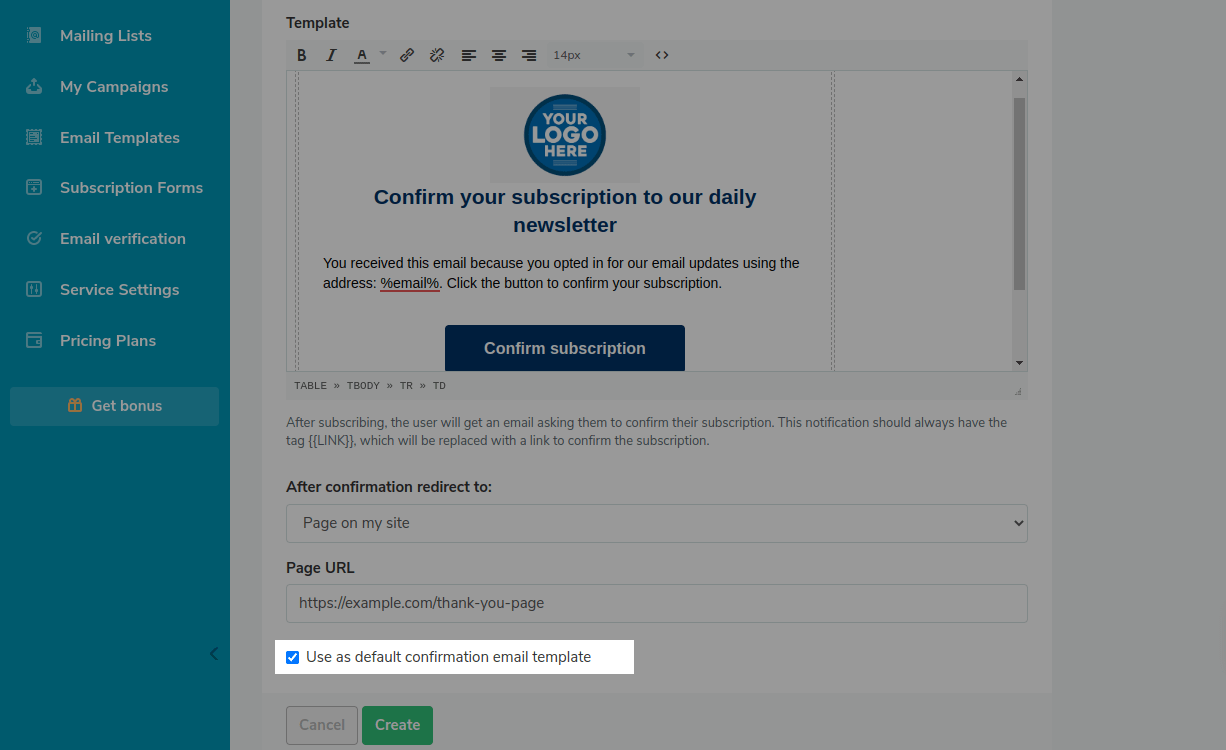Apply italic formatting in the editor
Image resolution: width=1226 pixels, height=750 pixels.
click(x=331, y=55)
